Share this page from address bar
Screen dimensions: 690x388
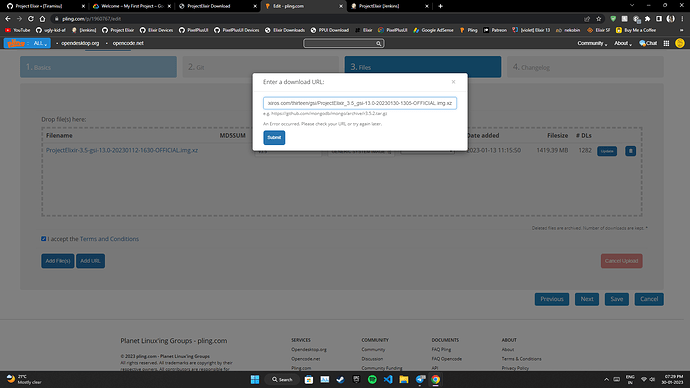pos(587,19)
